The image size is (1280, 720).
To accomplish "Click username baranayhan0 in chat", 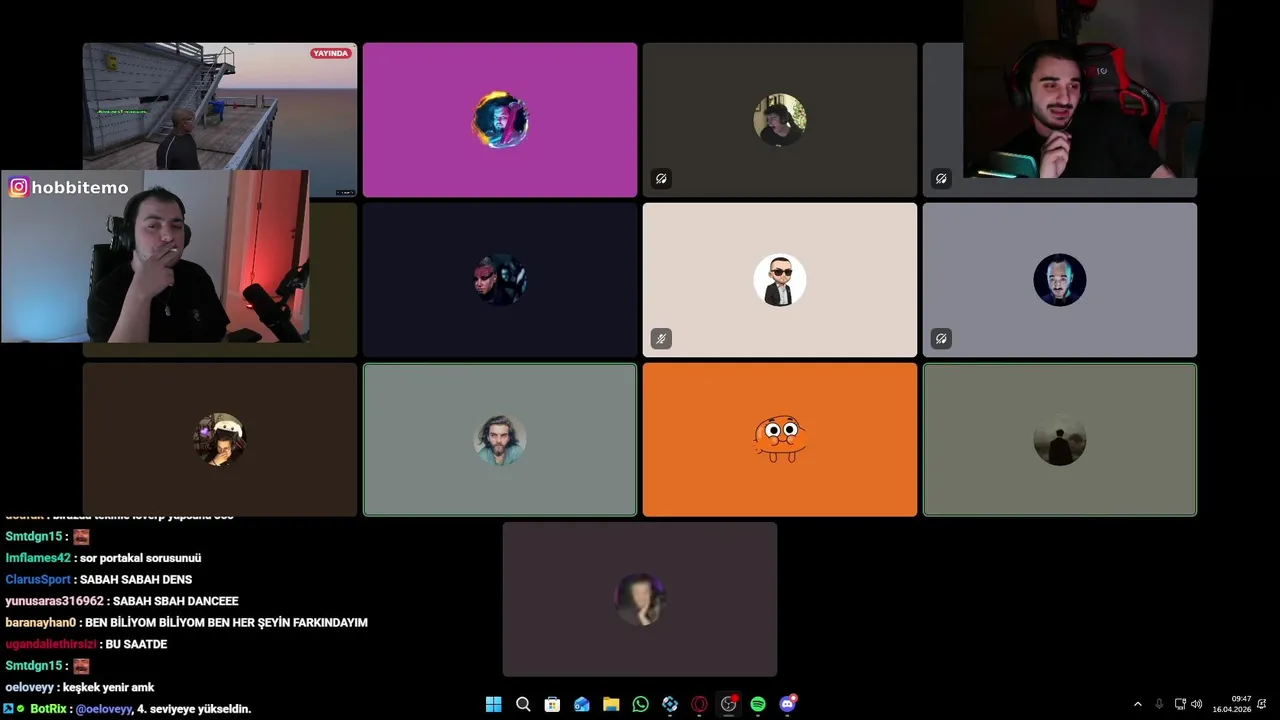I will [x=41, y=623].
